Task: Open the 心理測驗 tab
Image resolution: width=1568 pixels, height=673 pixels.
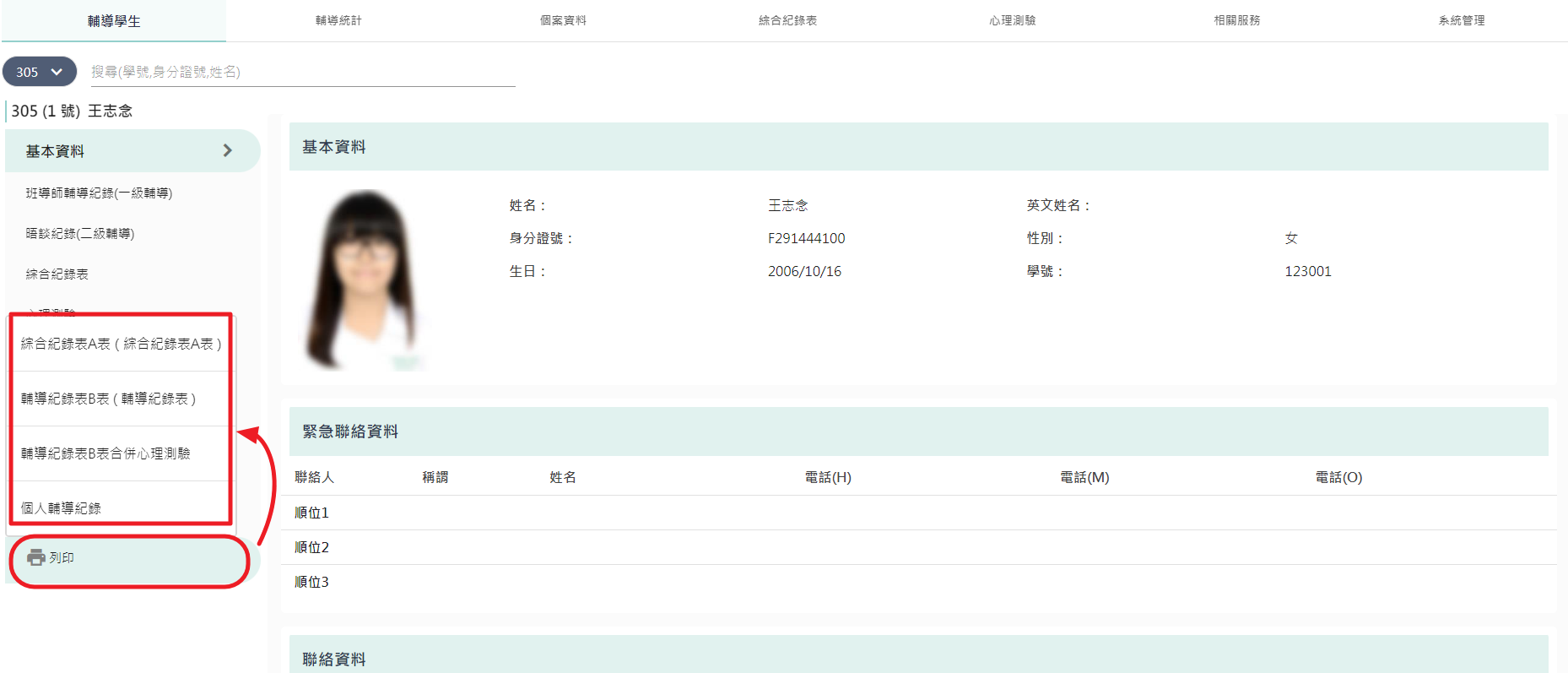Action: tap(1012, 20)
